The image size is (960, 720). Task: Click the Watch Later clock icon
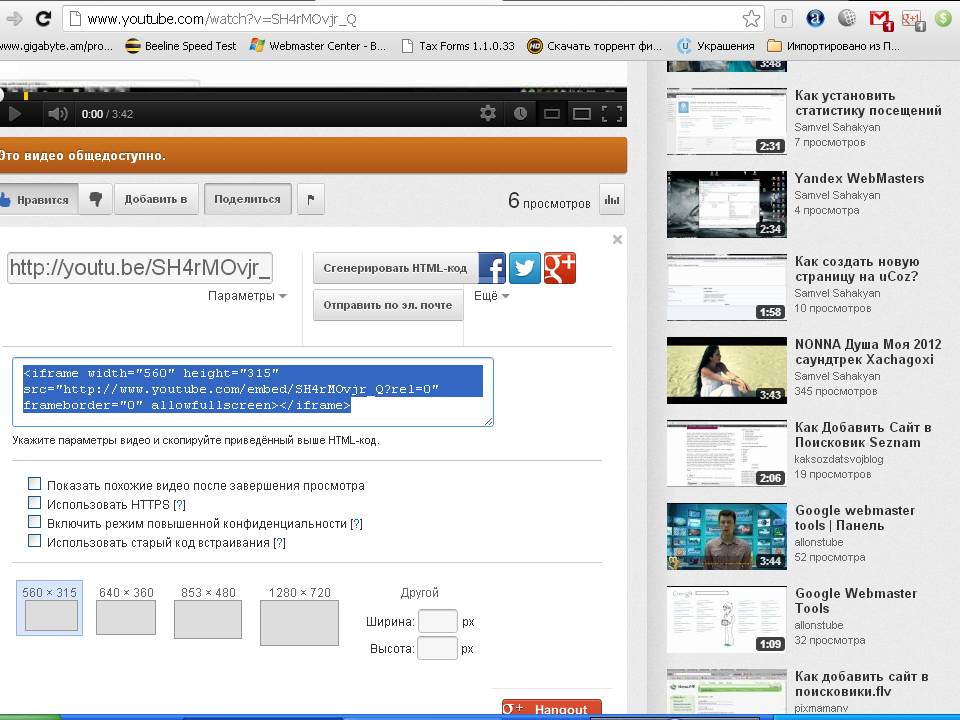pyautogui.click(x=520, y=114)
